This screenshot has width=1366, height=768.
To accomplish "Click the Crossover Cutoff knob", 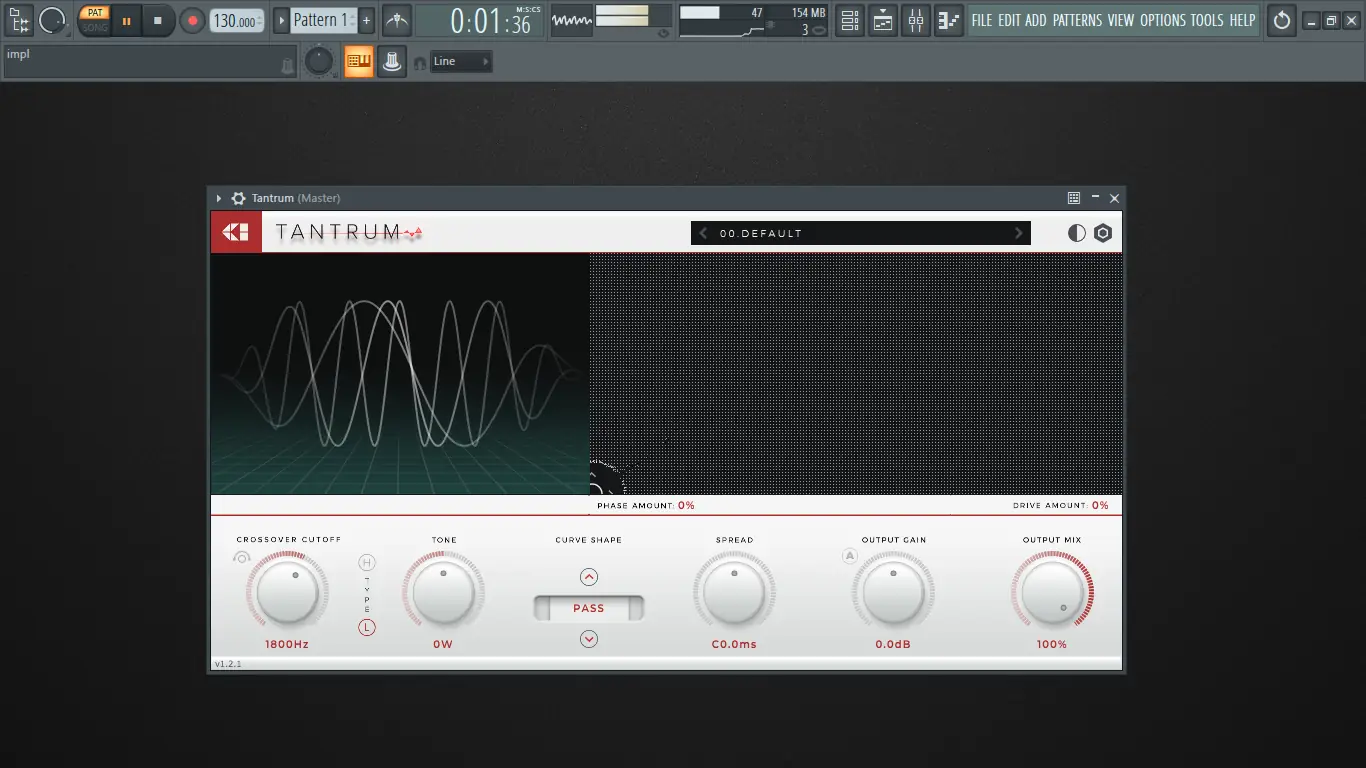I will coord(288,593).
